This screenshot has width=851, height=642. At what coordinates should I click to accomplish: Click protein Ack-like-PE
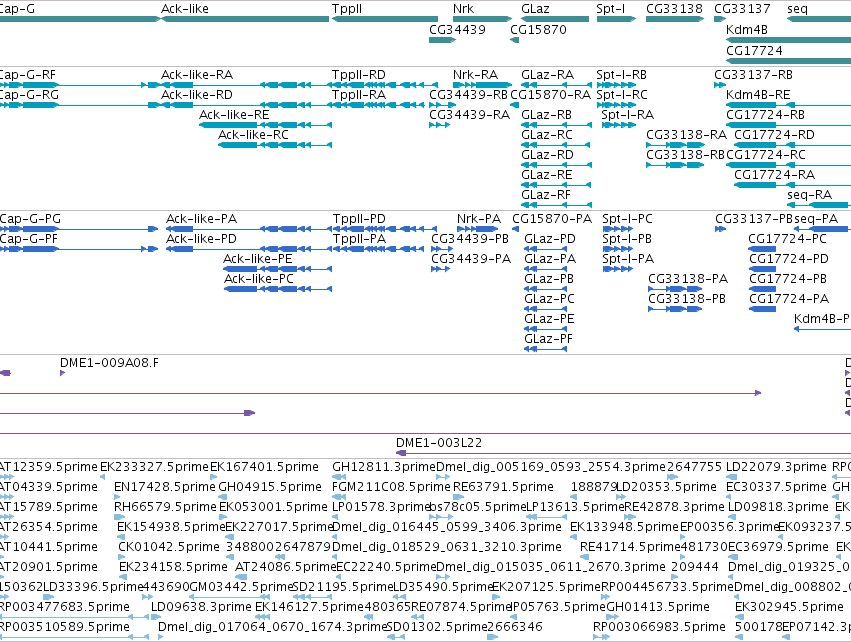point(258,259)
